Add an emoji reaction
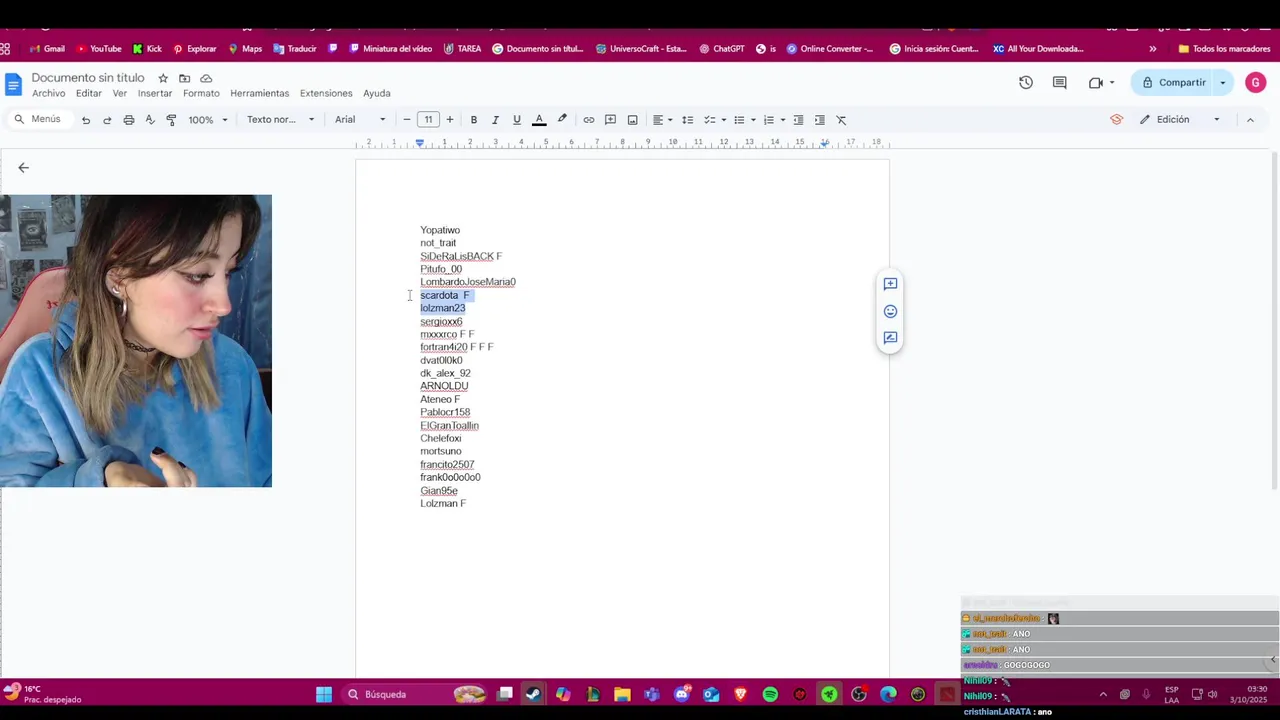1280x720 pixels. point(890,311)
